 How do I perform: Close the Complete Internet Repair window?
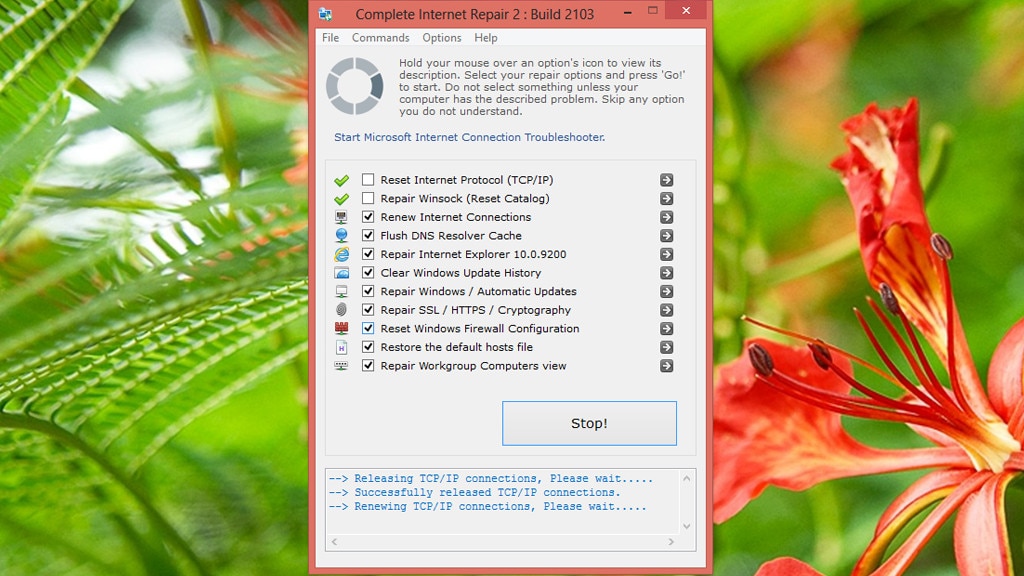point(686,10)
